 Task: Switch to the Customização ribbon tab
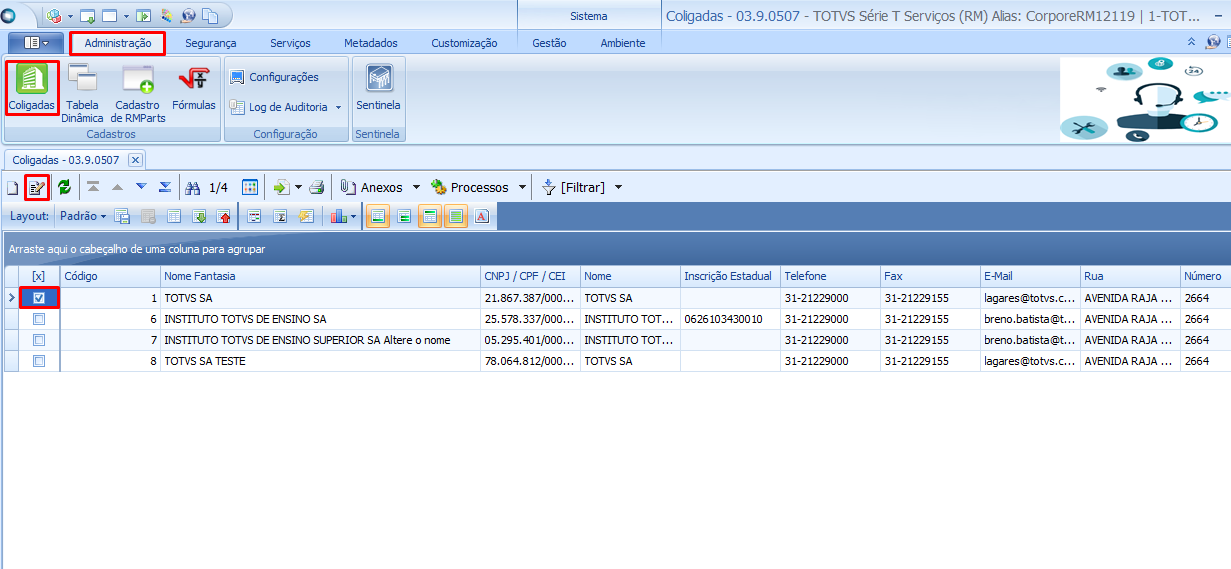464,43
